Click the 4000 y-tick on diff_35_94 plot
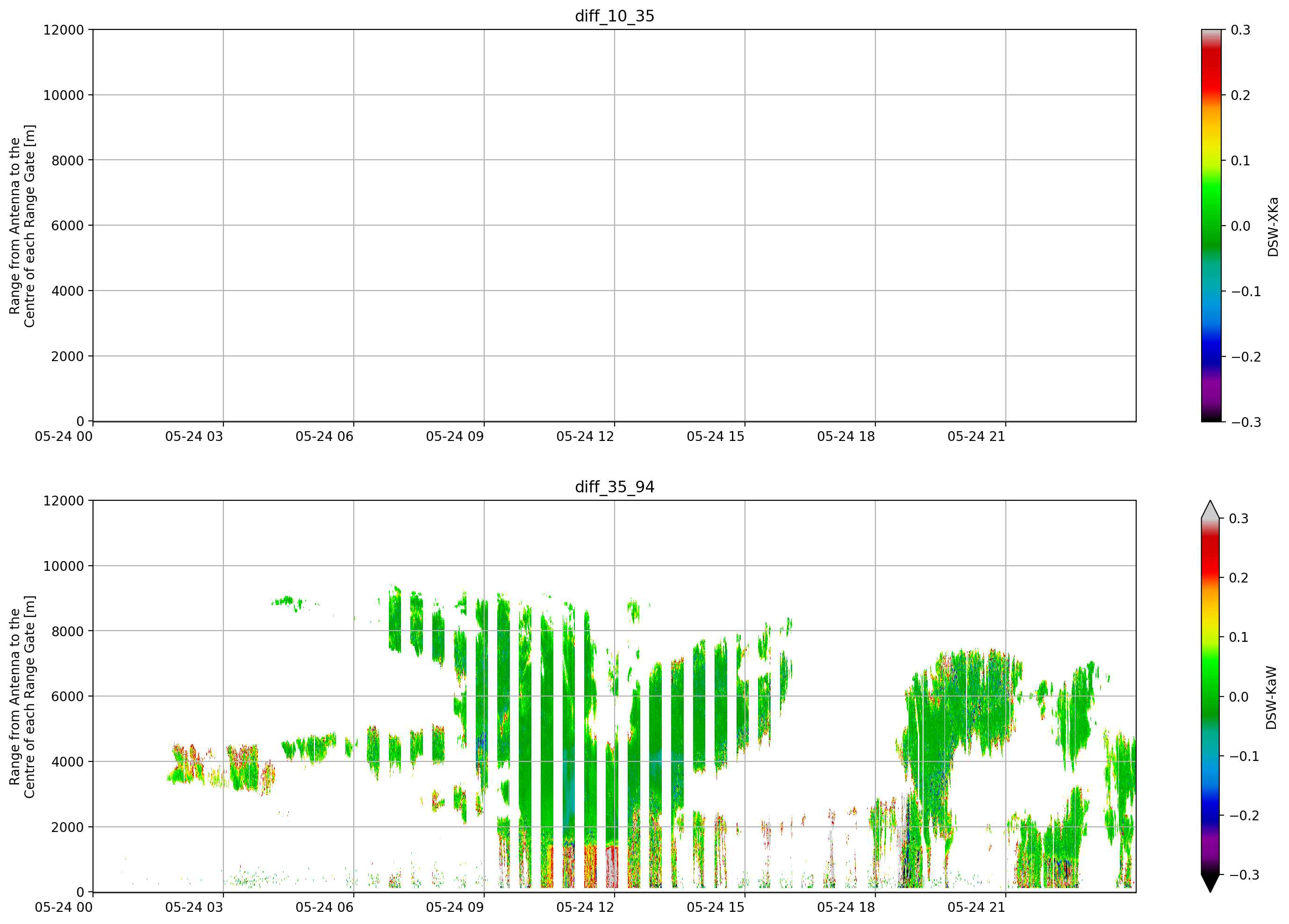Viewport: 1289px width, 924px height. coord(68,761)
